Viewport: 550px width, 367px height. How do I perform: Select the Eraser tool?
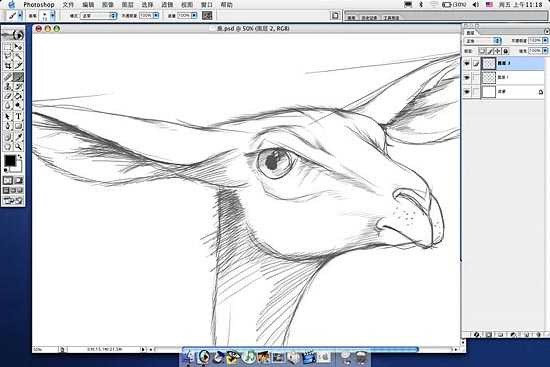pos(8,96)
